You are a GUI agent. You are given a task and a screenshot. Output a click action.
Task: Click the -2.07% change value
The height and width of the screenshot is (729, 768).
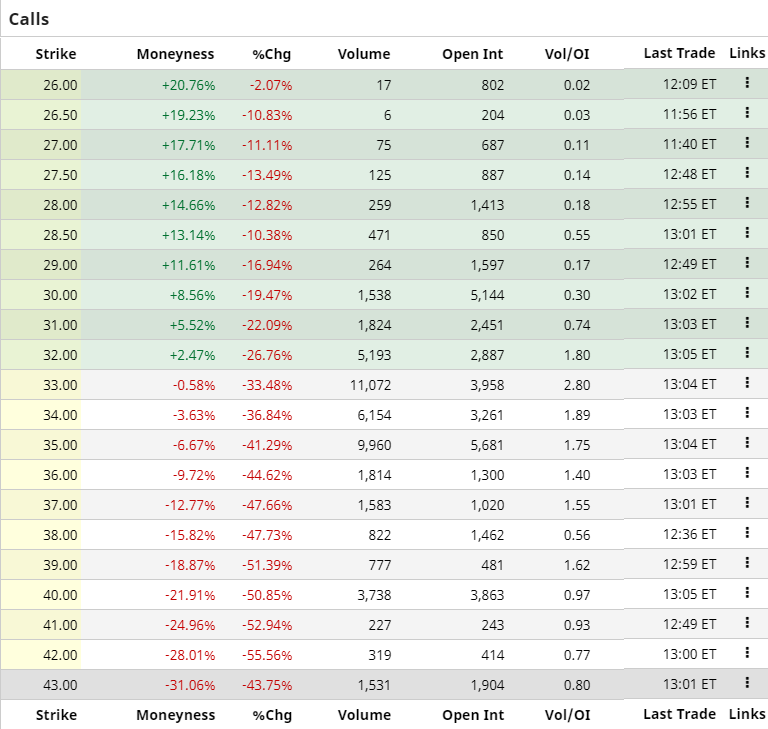[271, 85]
